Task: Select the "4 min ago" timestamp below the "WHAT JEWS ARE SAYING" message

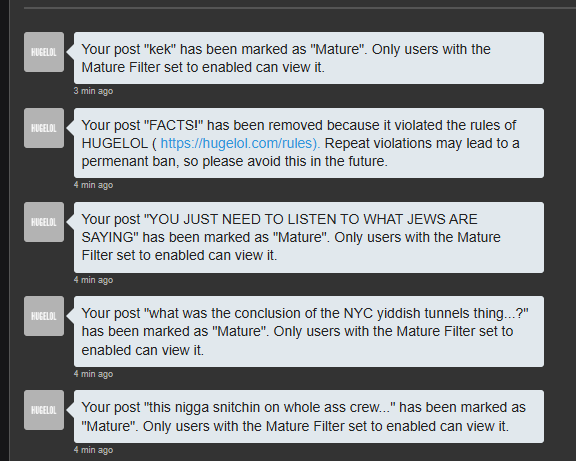Action: coord(93,280)
